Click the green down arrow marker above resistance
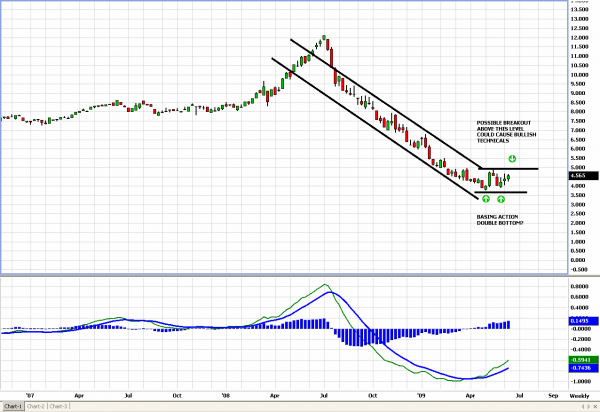Viewport: 600px width, 412px height. (511, 159)
